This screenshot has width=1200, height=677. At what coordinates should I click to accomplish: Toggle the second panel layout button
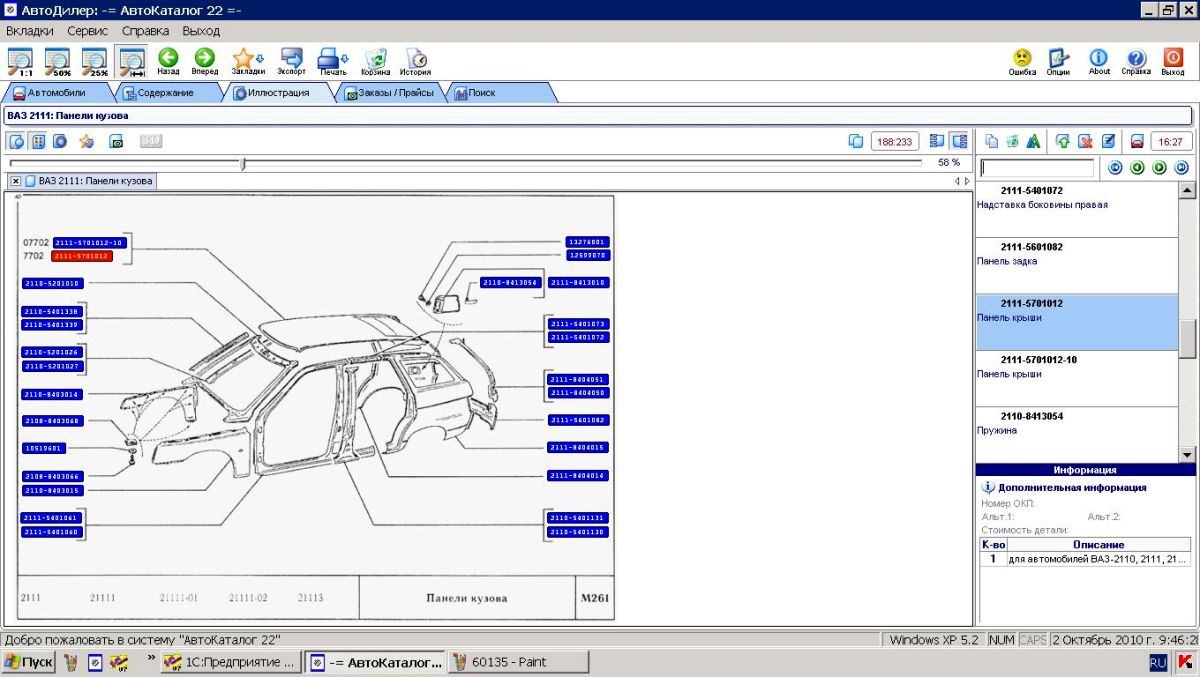[x=960, y=141]
